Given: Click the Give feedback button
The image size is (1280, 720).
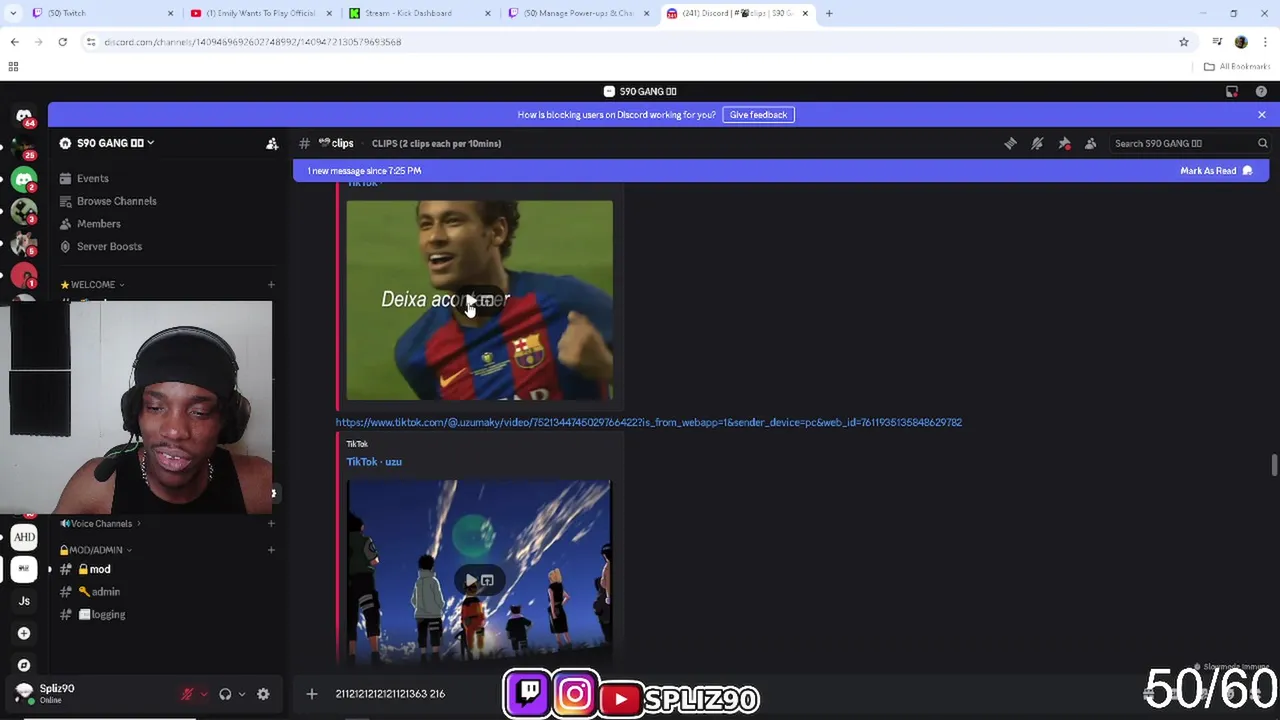Looking at the screenshot, I should [758, 115].
